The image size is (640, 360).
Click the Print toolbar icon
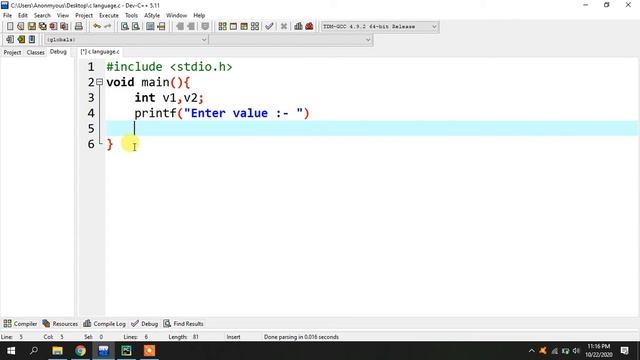[79, 27]
